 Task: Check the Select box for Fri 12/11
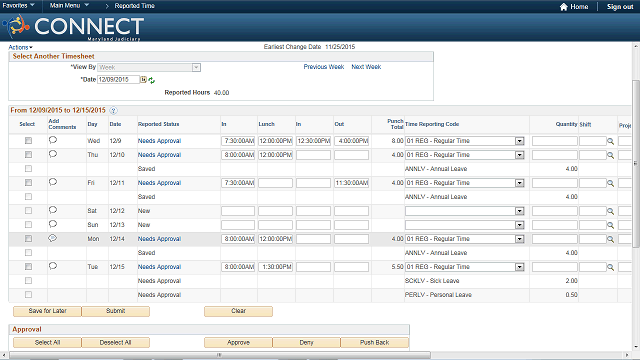(x=28, y=183)
